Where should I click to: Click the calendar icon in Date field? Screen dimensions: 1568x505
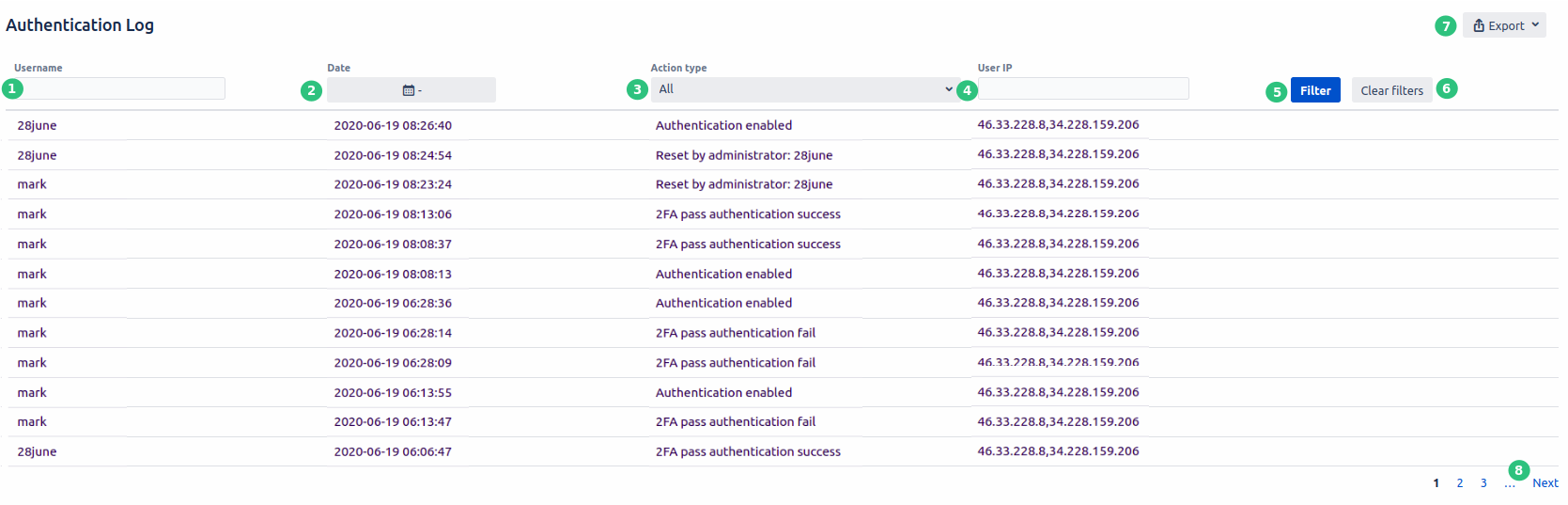tap(409, 90)
